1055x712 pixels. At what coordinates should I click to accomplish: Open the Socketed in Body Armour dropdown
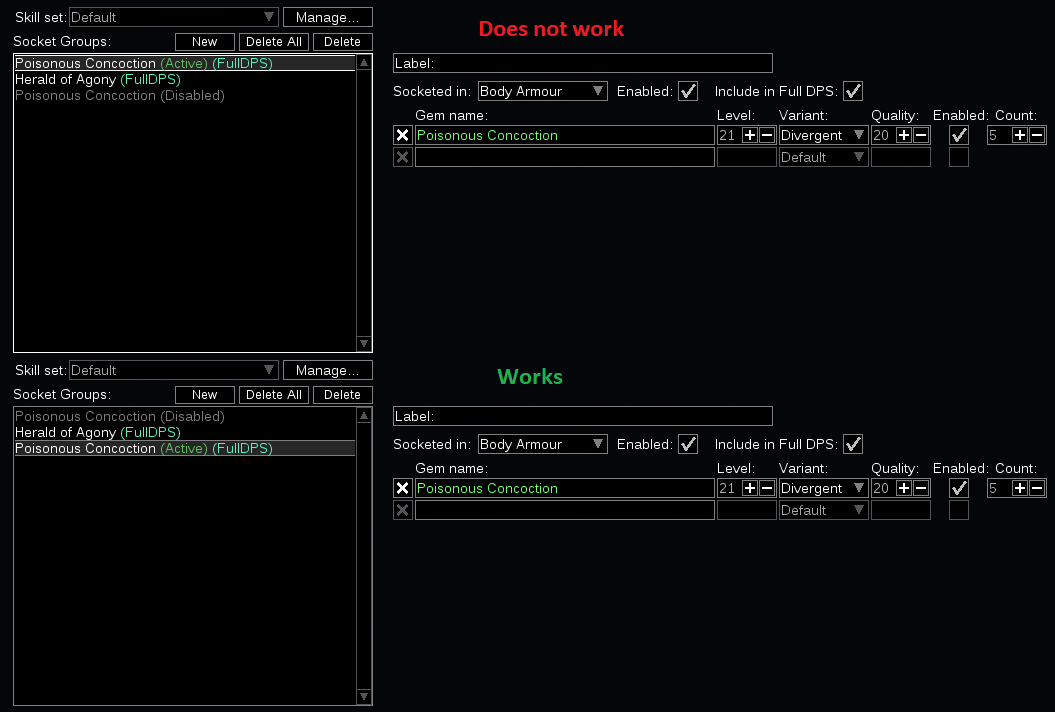point(542,91)
